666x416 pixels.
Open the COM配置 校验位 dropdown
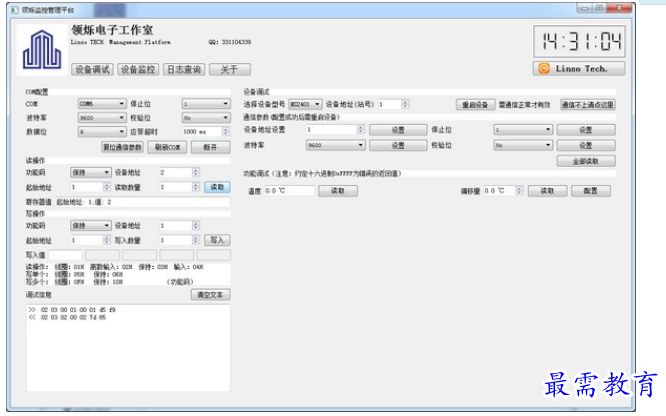tap(206, 118)
